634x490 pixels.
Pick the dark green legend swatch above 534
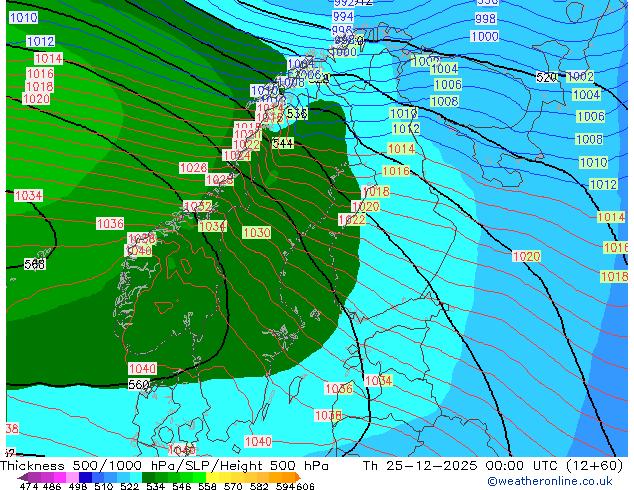point(149,477)
